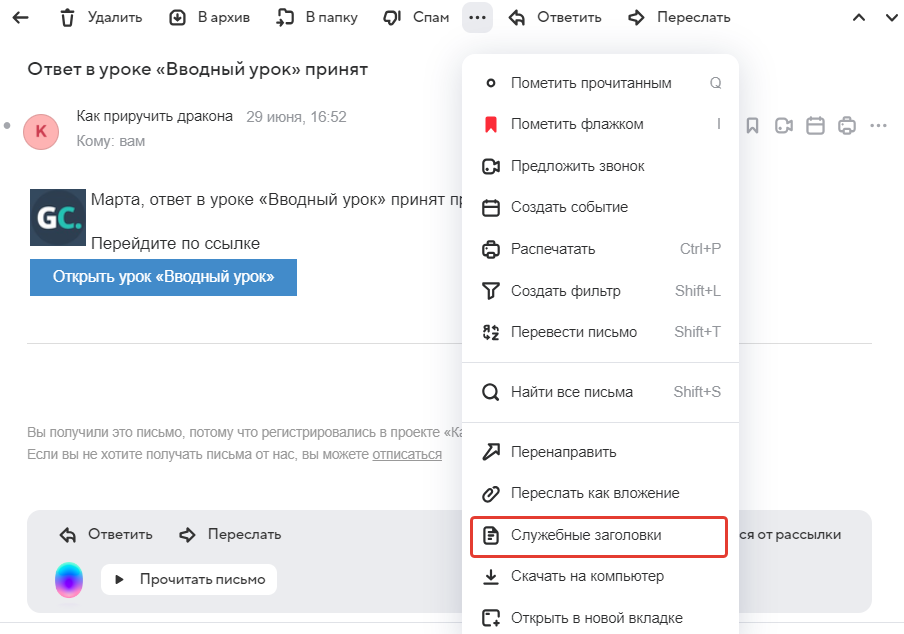Image resolution: width=904 pixels, height=634 pixels.
Task: Open the В папку move-to-folder option
Action: point(317,18)
